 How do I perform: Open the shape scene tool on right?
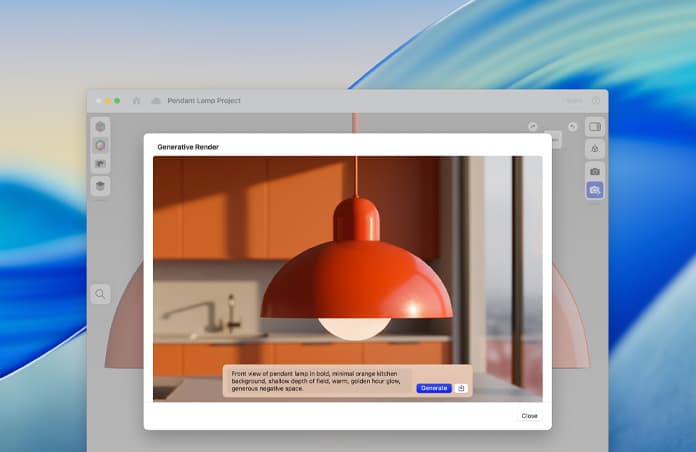[x=595, y=149]
